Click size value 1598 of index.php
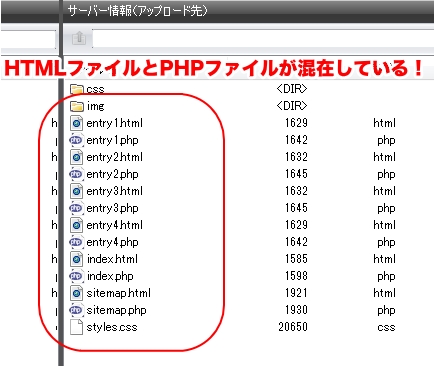This screenshot has height=366, width=434. click(x=296, y=276)
